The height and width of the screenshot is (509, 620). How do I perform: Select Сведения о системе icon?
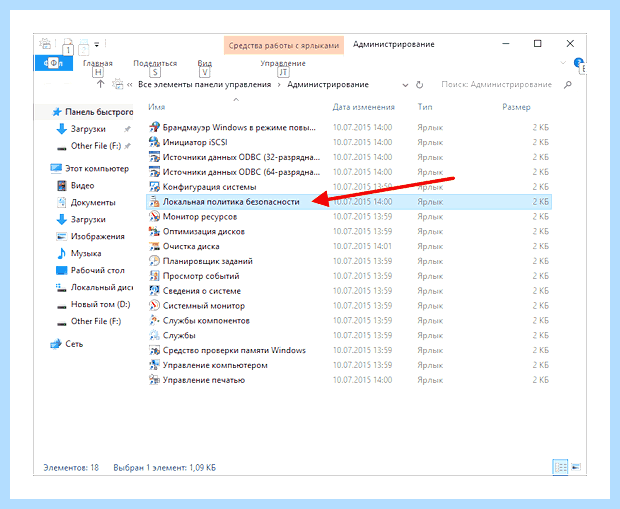154,291
